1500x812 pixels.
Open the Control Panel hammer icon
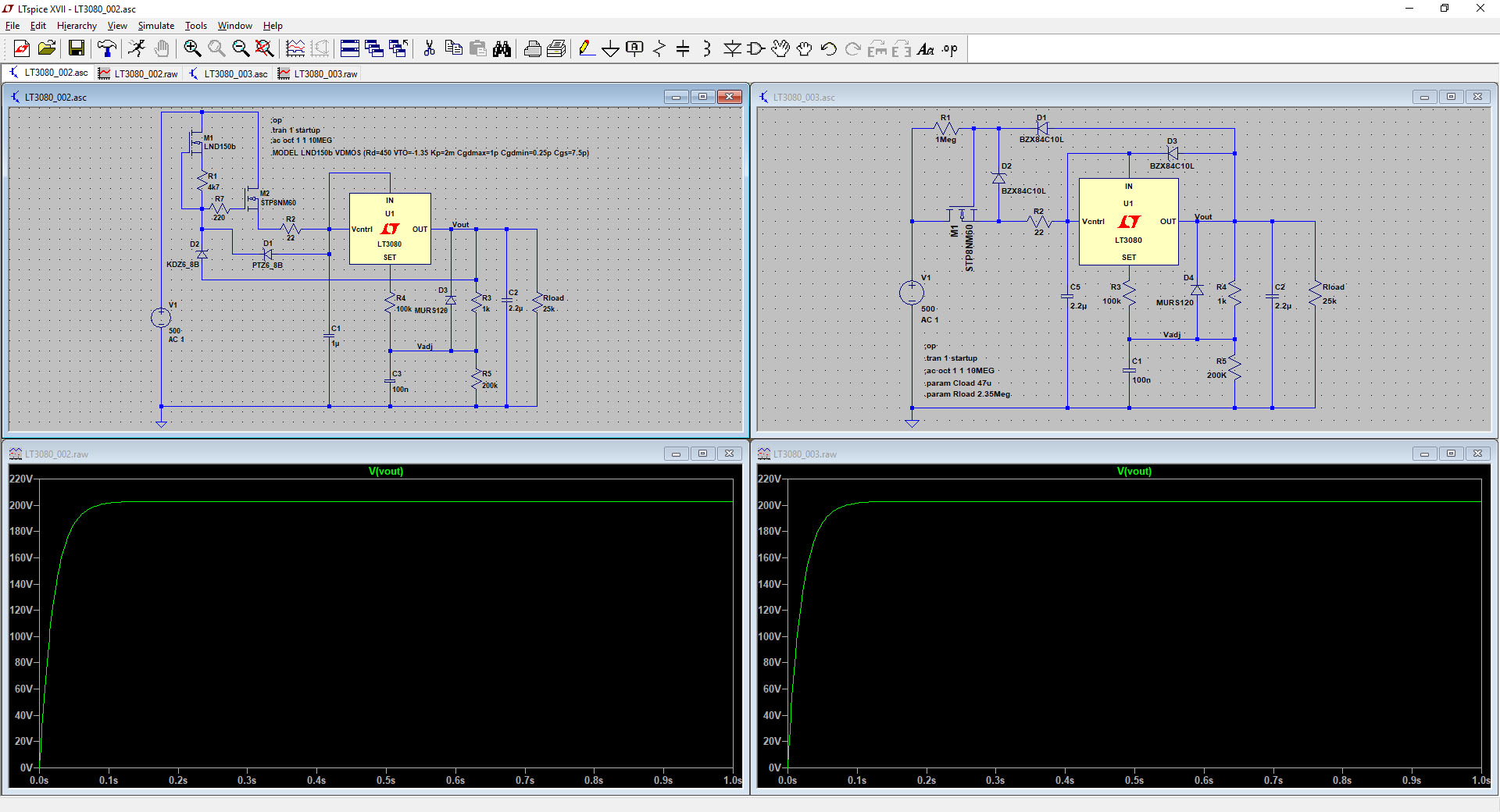click(107, 49)
